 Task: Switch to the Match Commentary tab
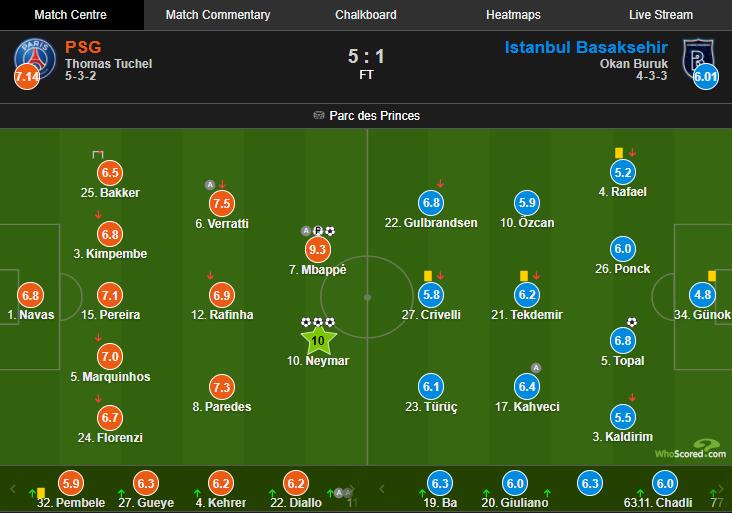click(218, 15)
